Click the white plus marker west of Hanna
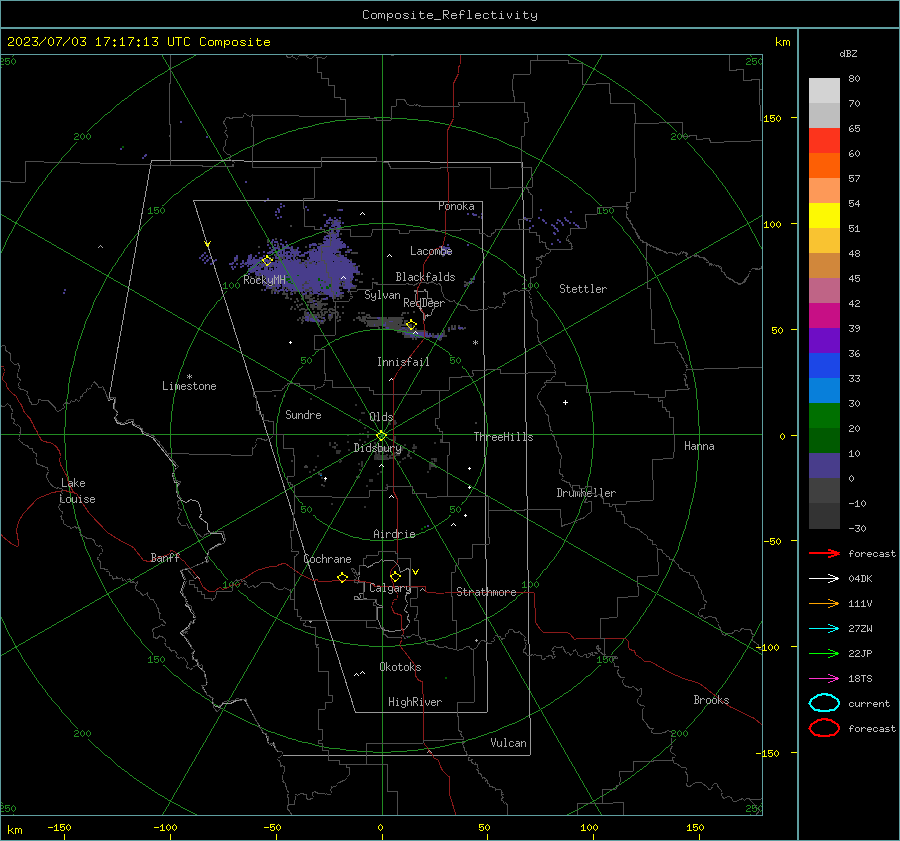Image resolution: width=900 pixels, height=841 pixels. point(565,402)
